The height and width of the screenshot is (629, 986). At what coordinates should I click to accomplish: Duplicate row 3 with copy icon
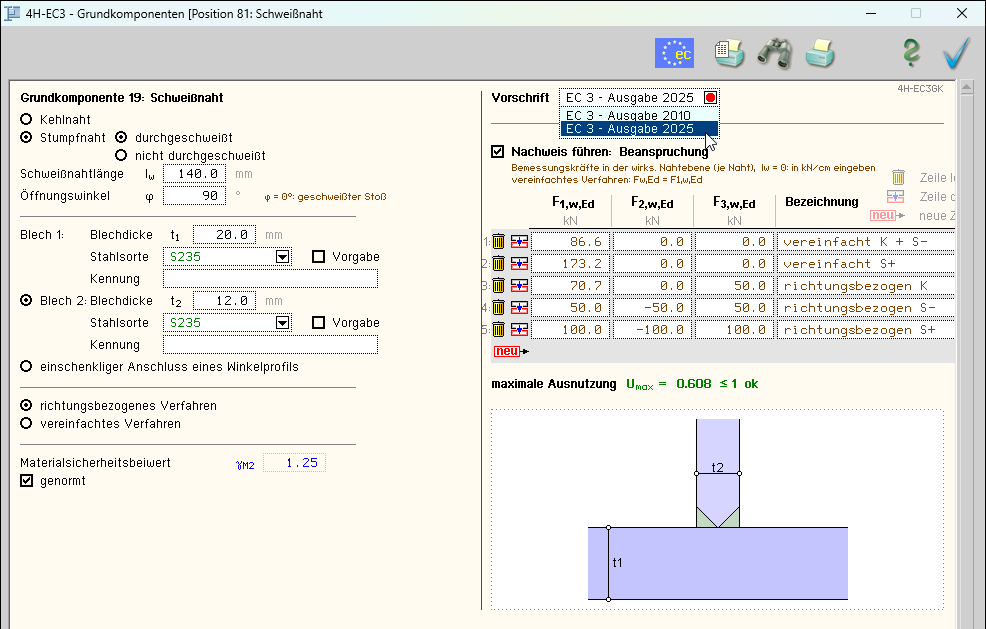pos(518,286)
